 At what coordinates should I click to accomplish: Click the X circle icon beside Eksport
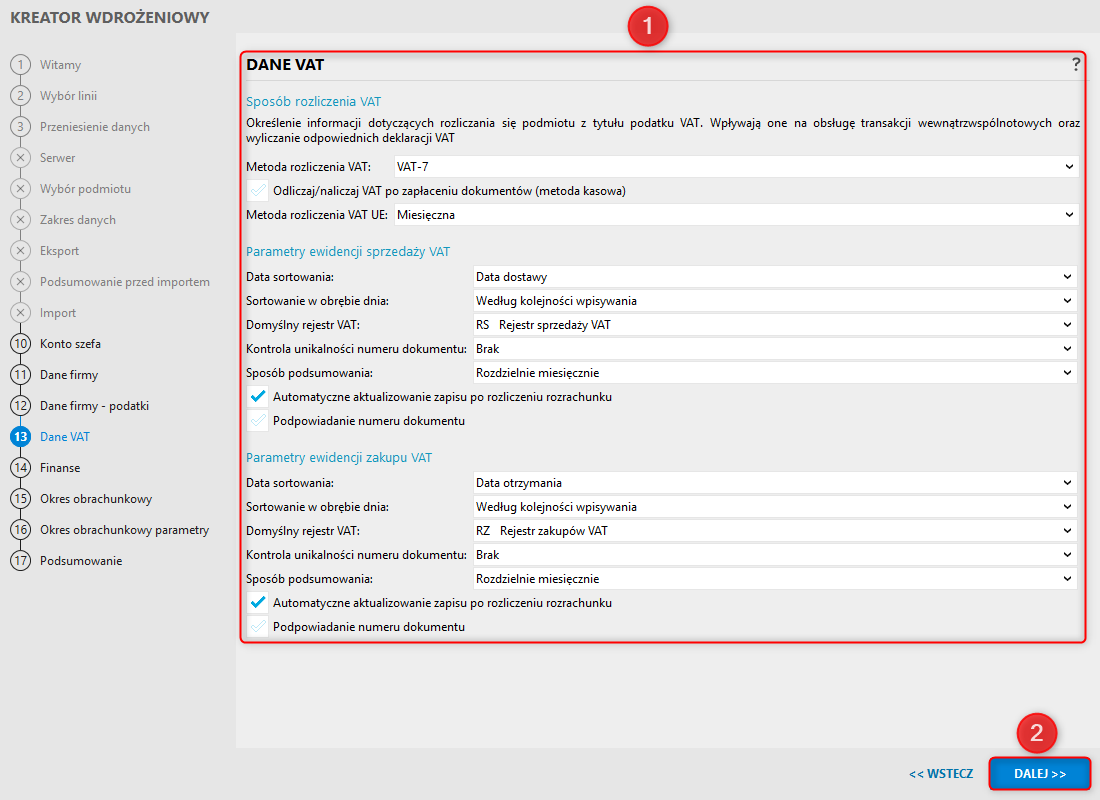tap(20, 251)
